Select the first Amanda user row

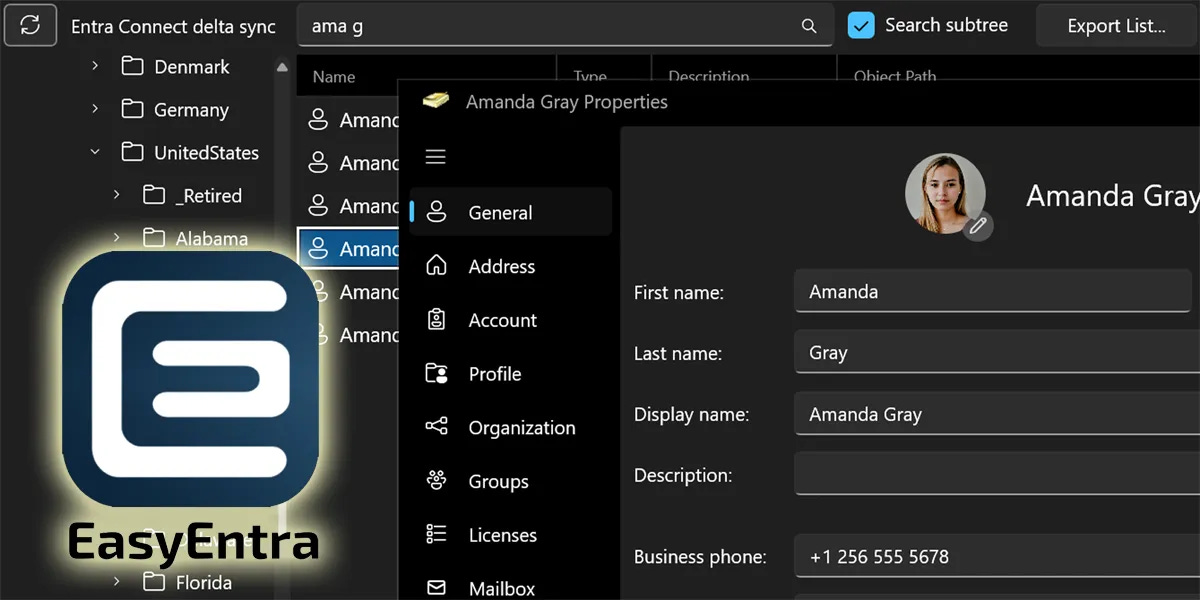pyautogui.click(x=349, y=120)
